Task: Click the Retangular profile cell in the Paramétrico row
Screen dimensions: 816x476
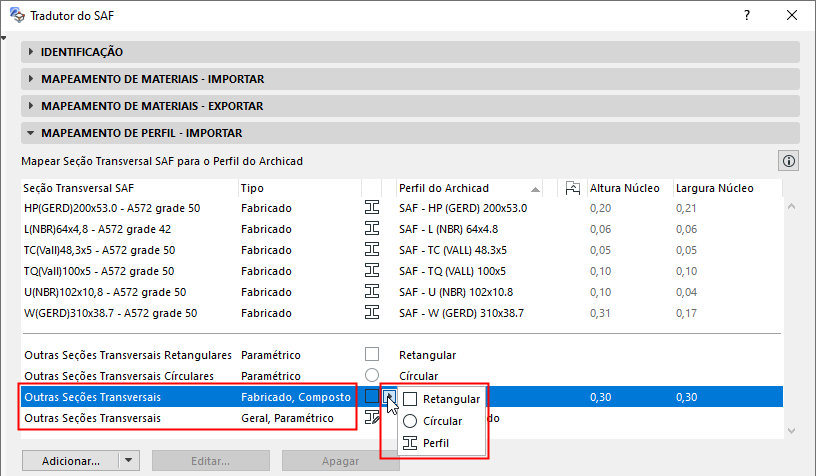Action: coord(427,355)
